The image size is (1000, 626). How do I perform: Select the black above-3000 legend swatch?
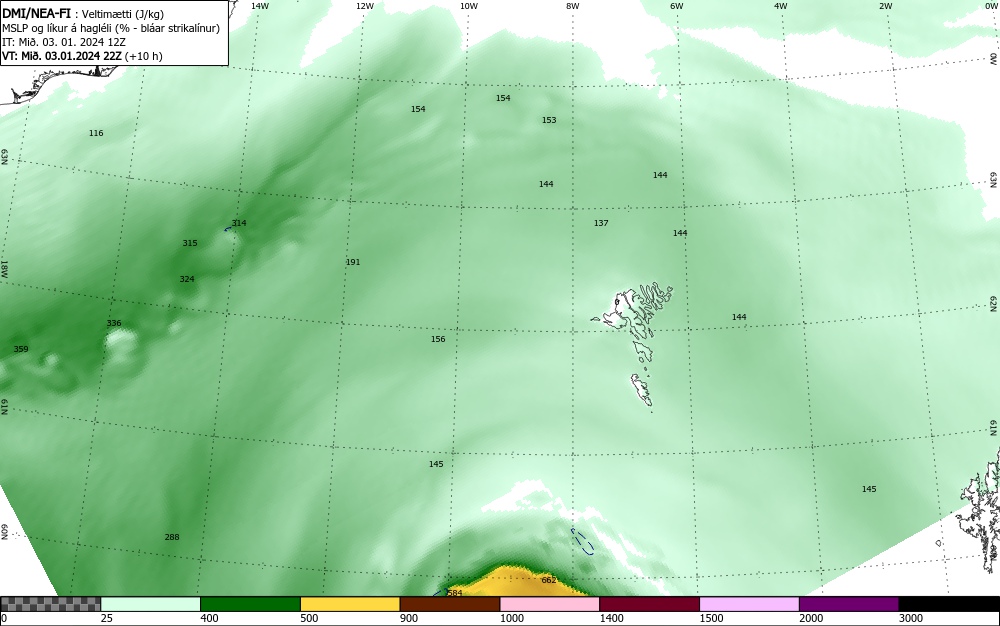click(949, 604)
